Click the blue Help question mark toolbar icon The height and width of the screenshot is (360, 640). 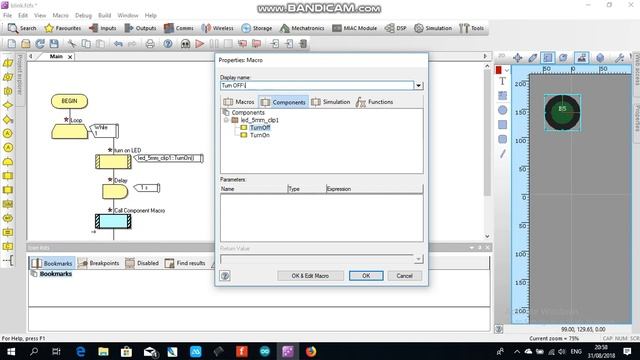coord(168,44)
